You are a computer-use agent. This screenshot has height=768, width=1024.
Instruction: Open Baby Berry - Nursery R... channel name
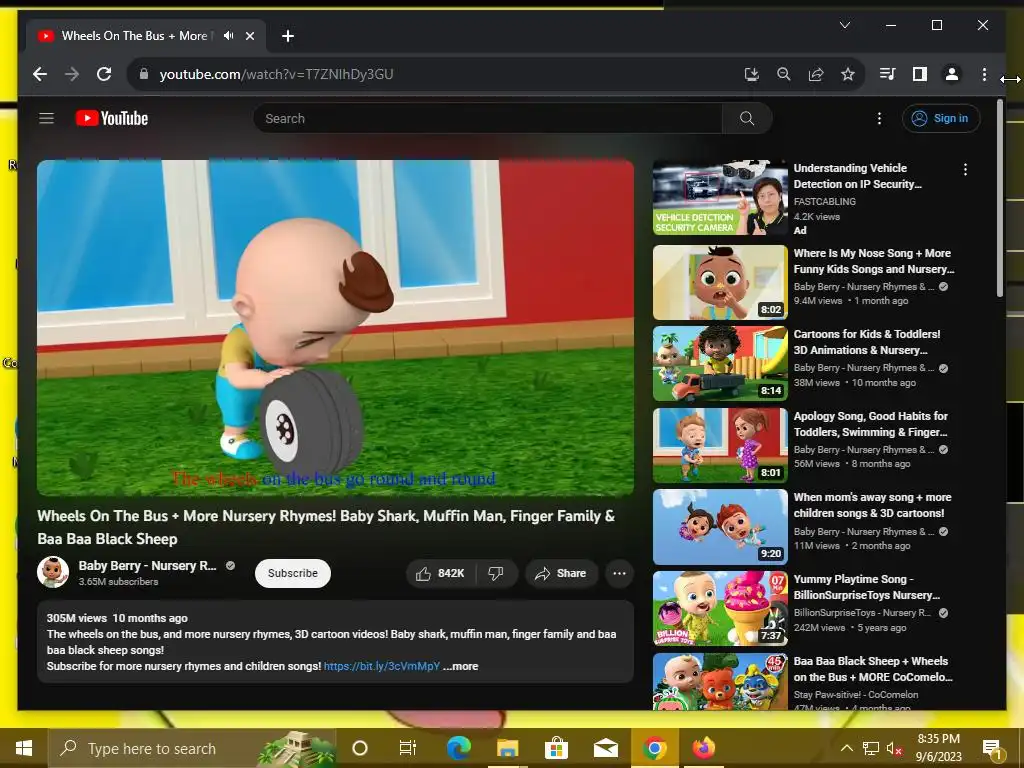pyautogui.click(x=148, y=566)
